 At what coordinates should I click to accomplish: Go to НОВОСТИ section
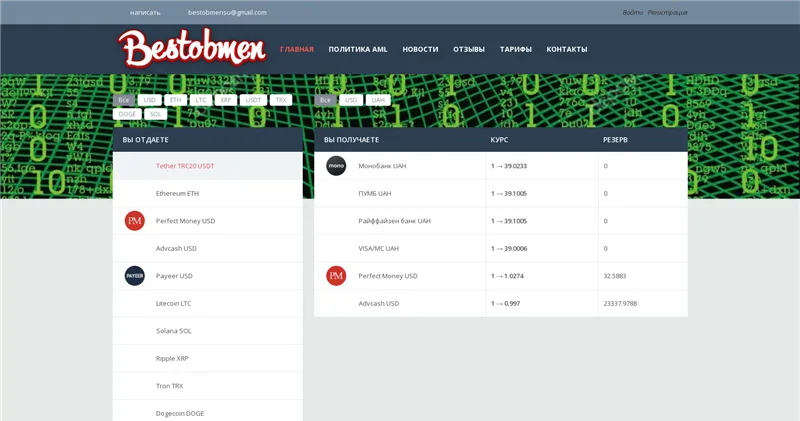point(420,49)
